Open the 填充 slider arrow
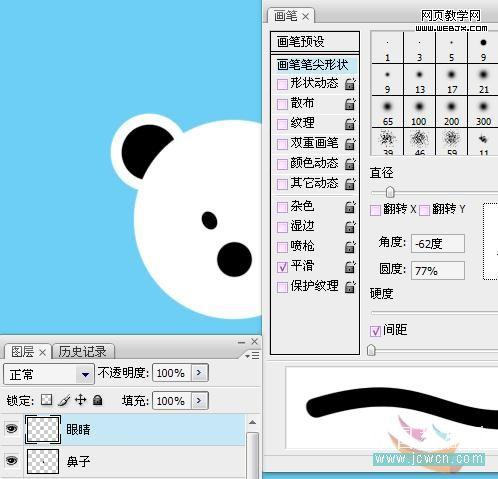Screen dimensions: 498x479 pyautogui.click(x=199, y=400)
